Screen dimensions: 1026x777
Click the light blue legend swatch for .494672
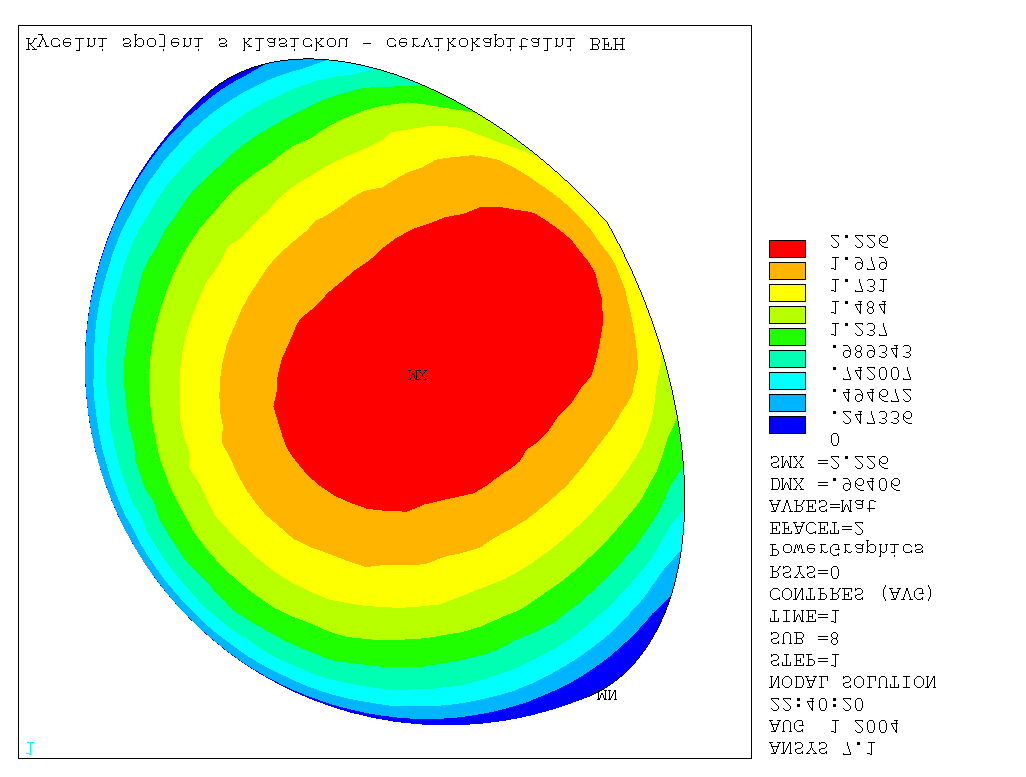[x=787, y=403]
